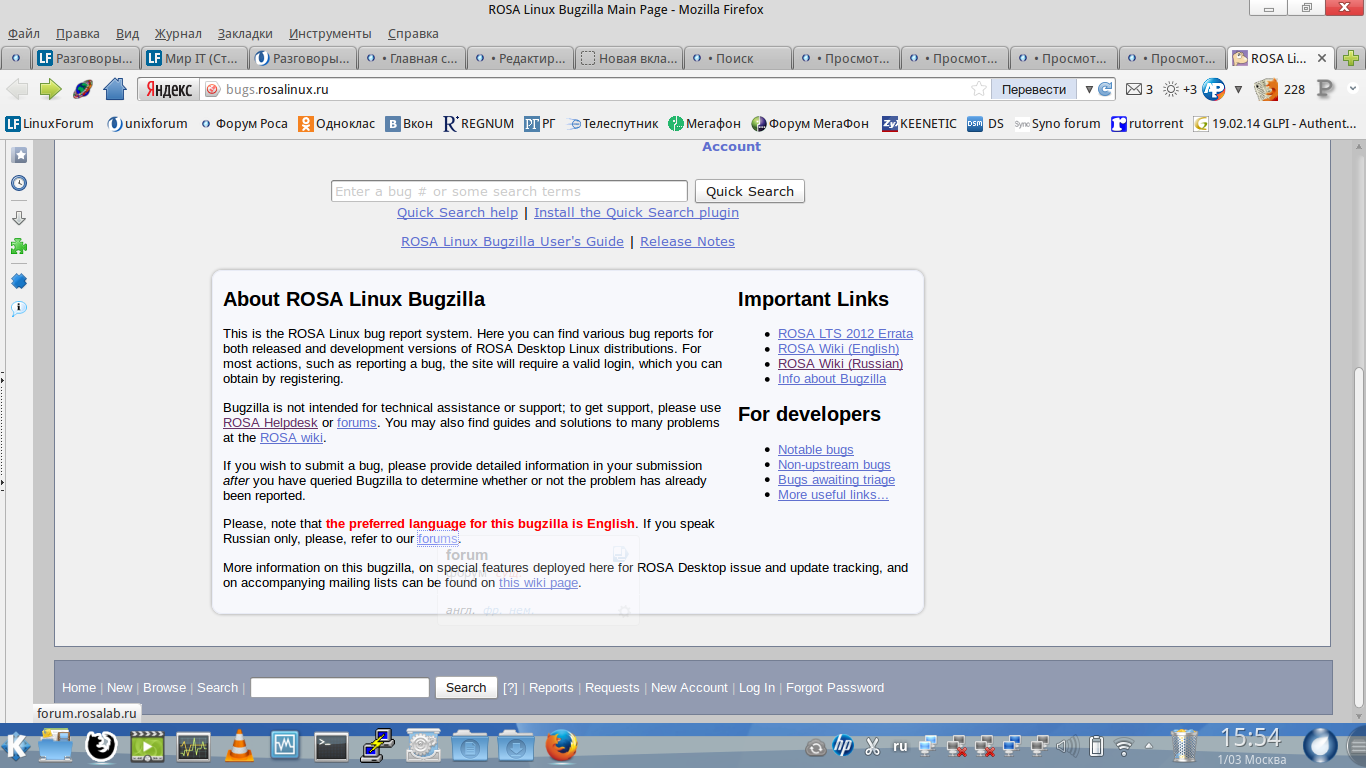Click the Quick Search button

click(x=750, y=191)
